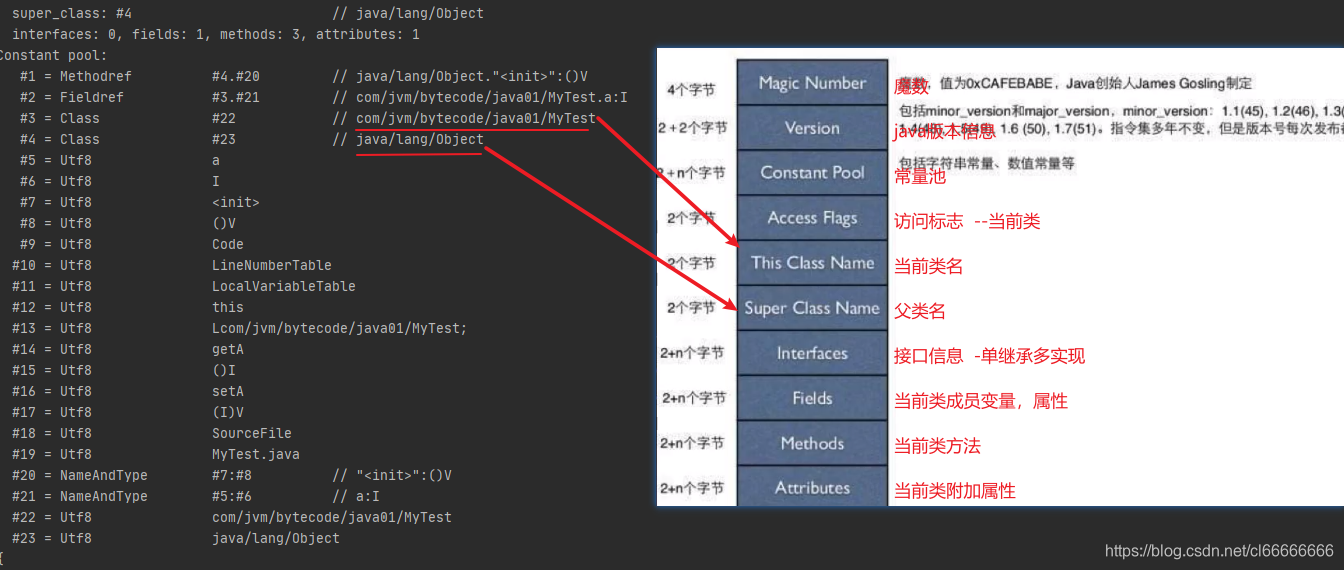The image size is (1344, 570).
Task: Click the '#21 = NameAndType' entry
Action: click(x=79, y=496)
